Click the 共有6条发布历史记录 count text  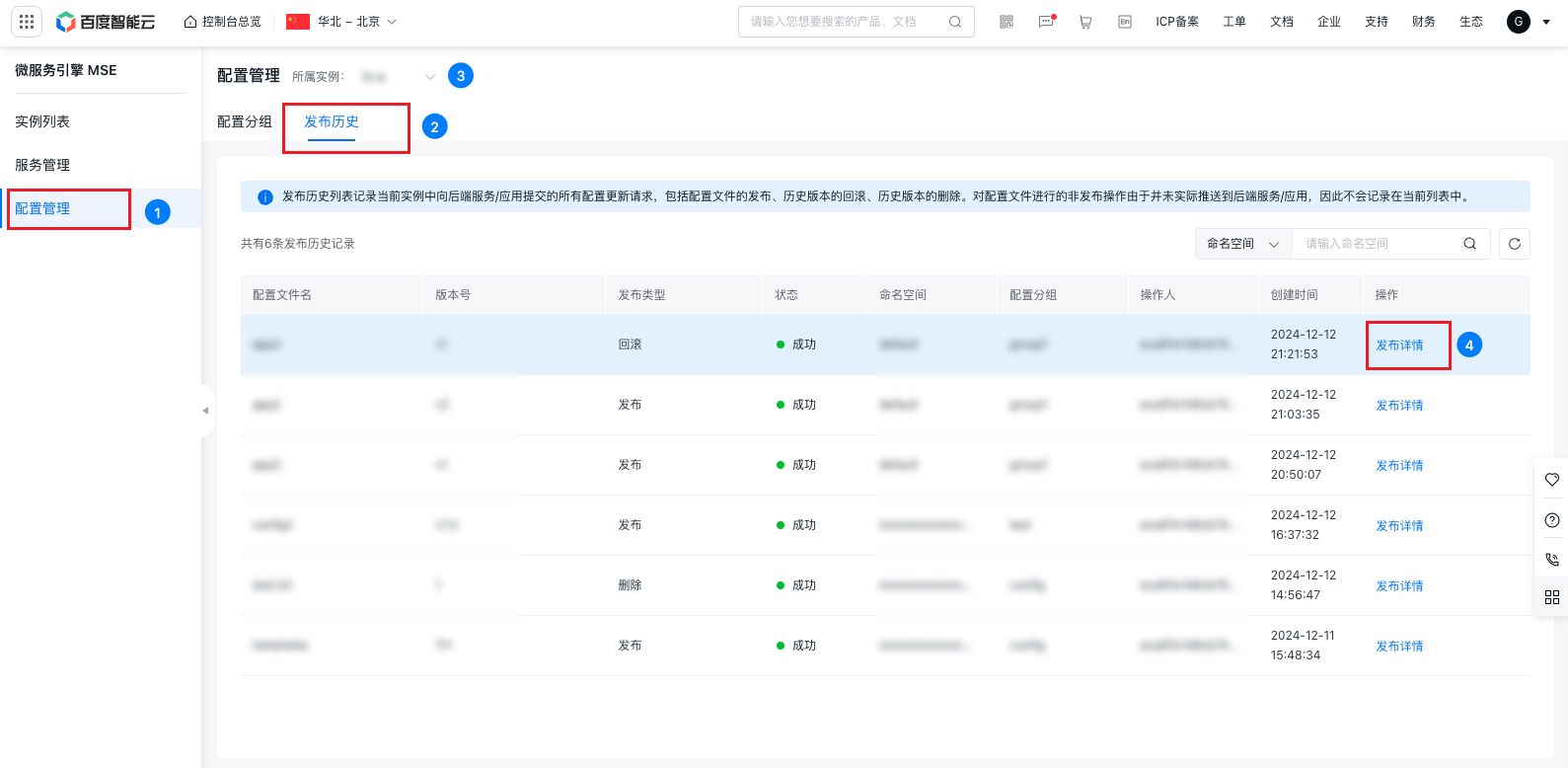298,244
